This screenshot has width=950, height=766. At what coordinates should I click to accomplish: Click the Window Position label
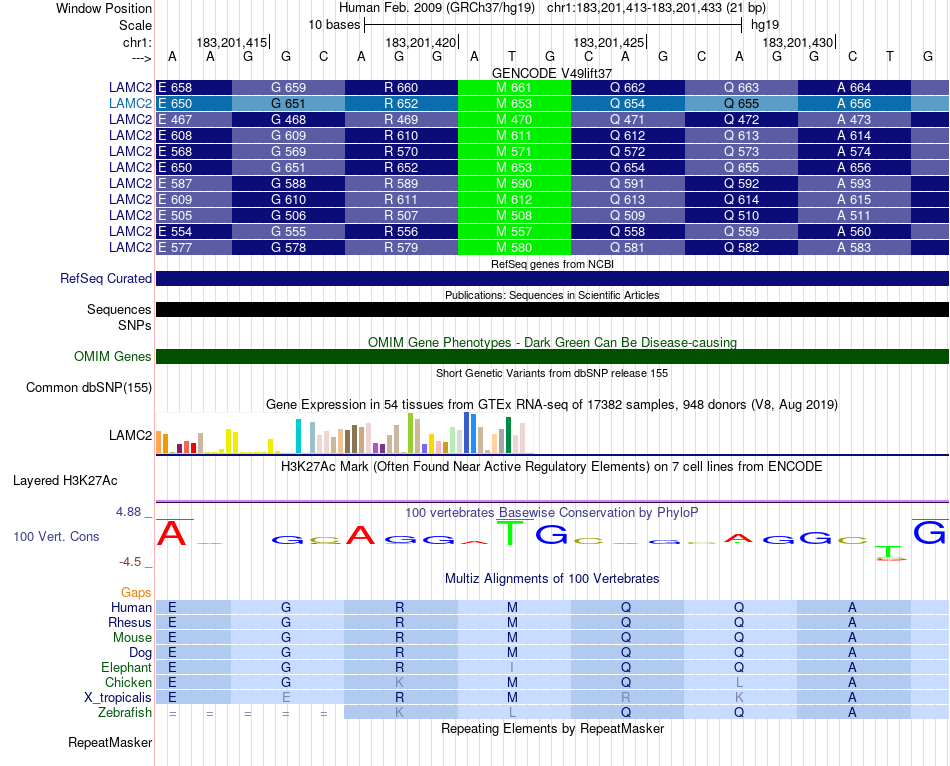coord(104,8)
